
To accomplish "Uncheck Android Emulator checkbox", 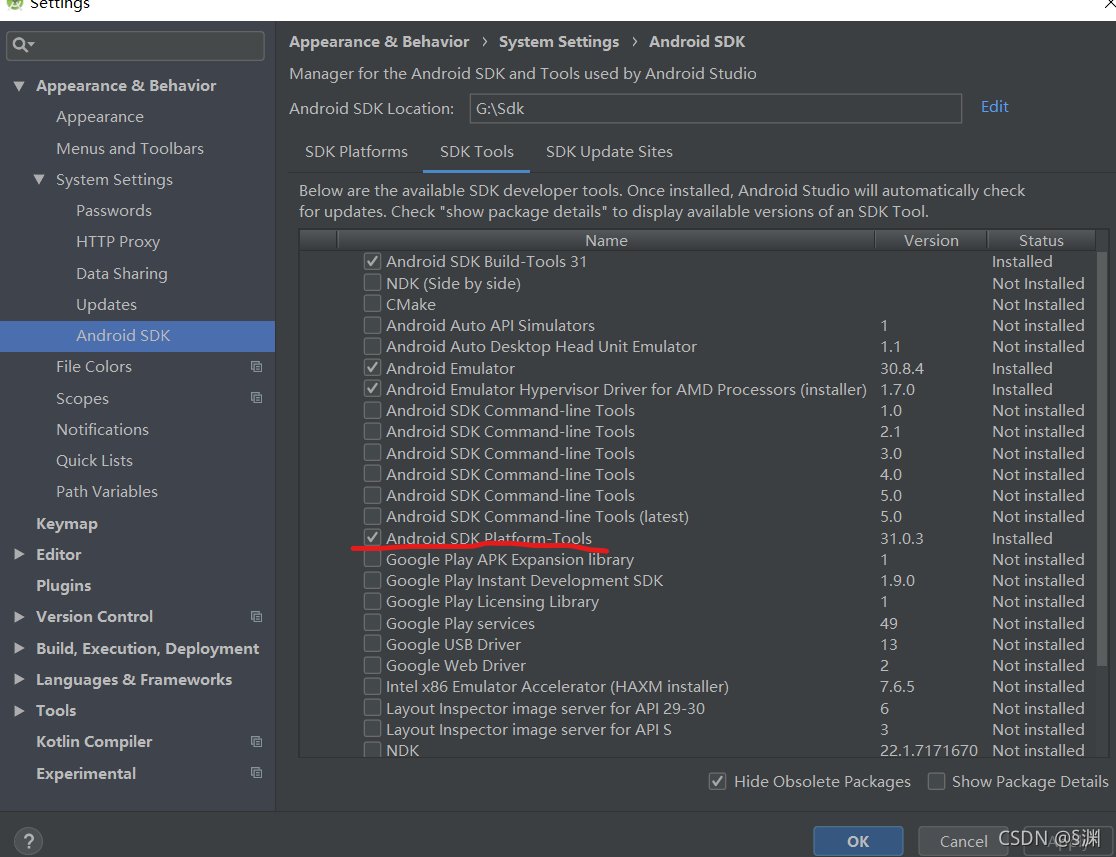I will click(x=372, y=368).
